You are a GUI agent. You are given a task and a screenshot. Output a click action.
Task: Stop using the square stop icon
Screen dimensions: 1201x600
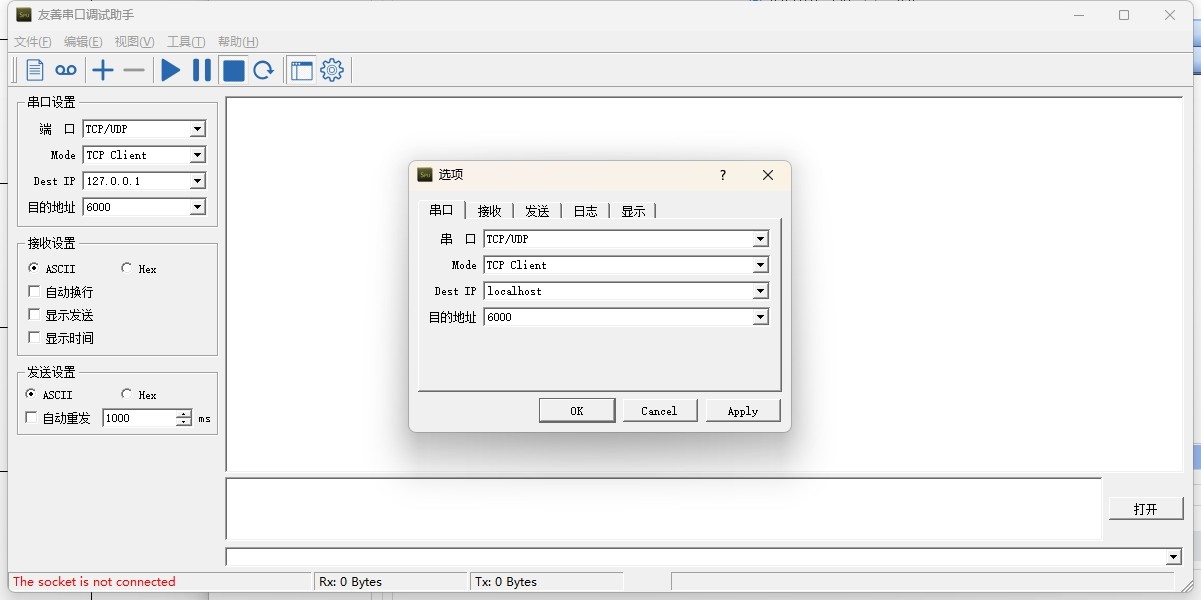click(x=233, y=70)
